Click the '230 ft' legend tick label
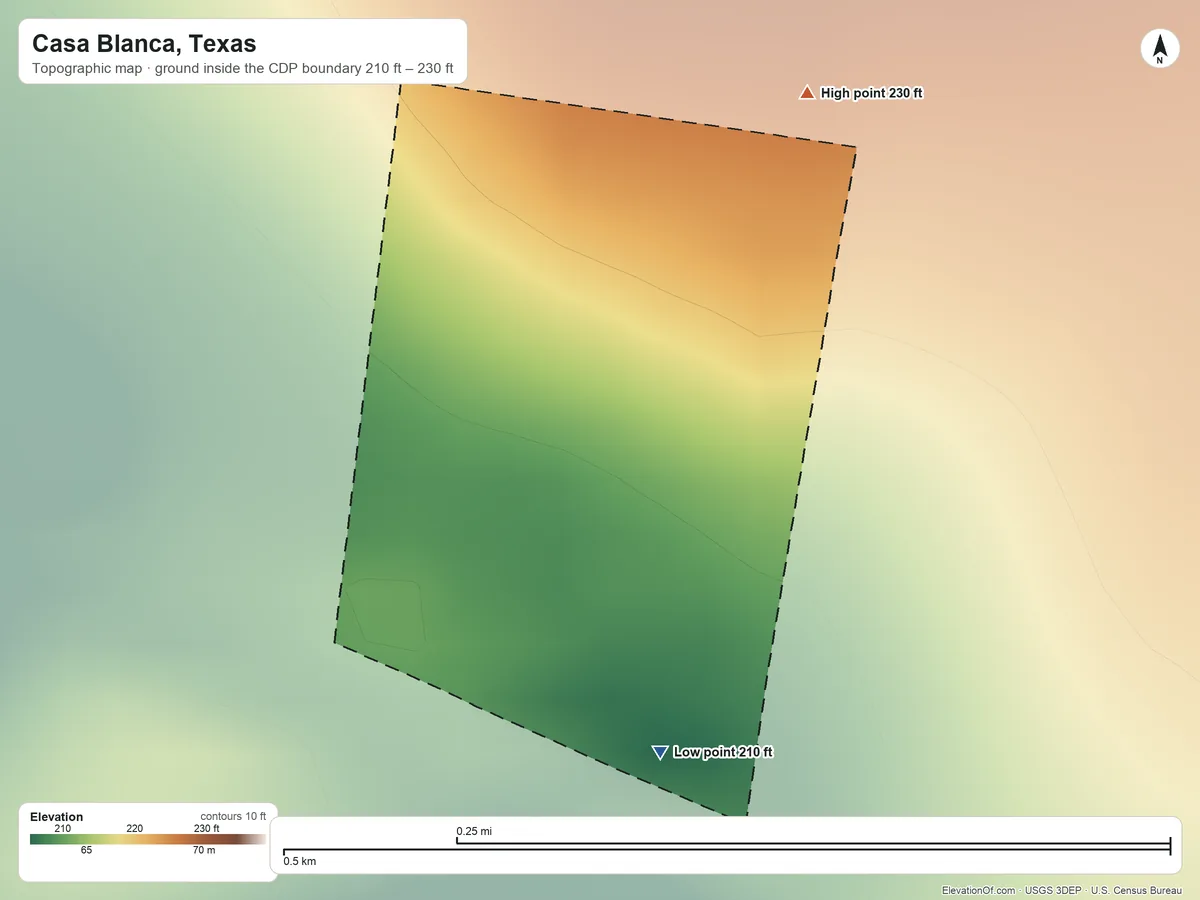 pos(206,828)
